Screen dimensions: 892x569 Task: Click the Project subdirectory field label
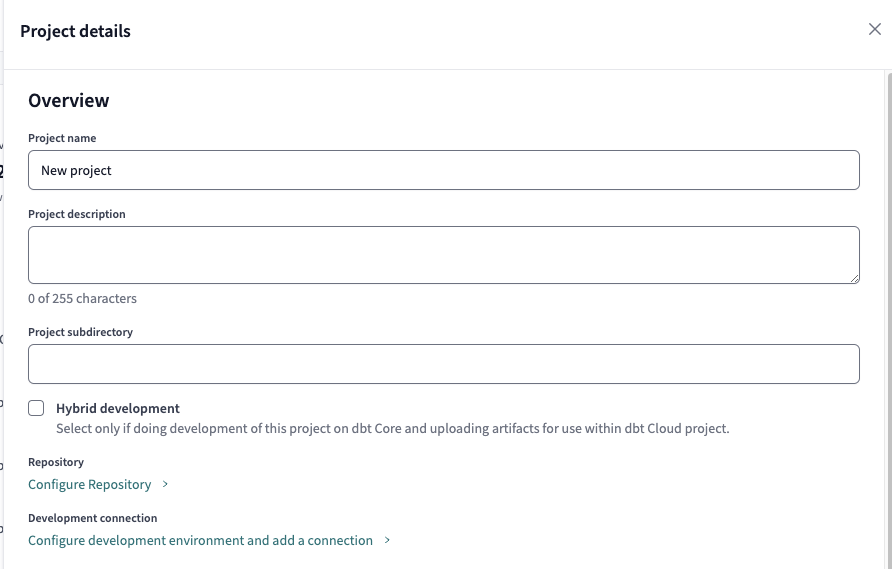(x=80, y=332)
